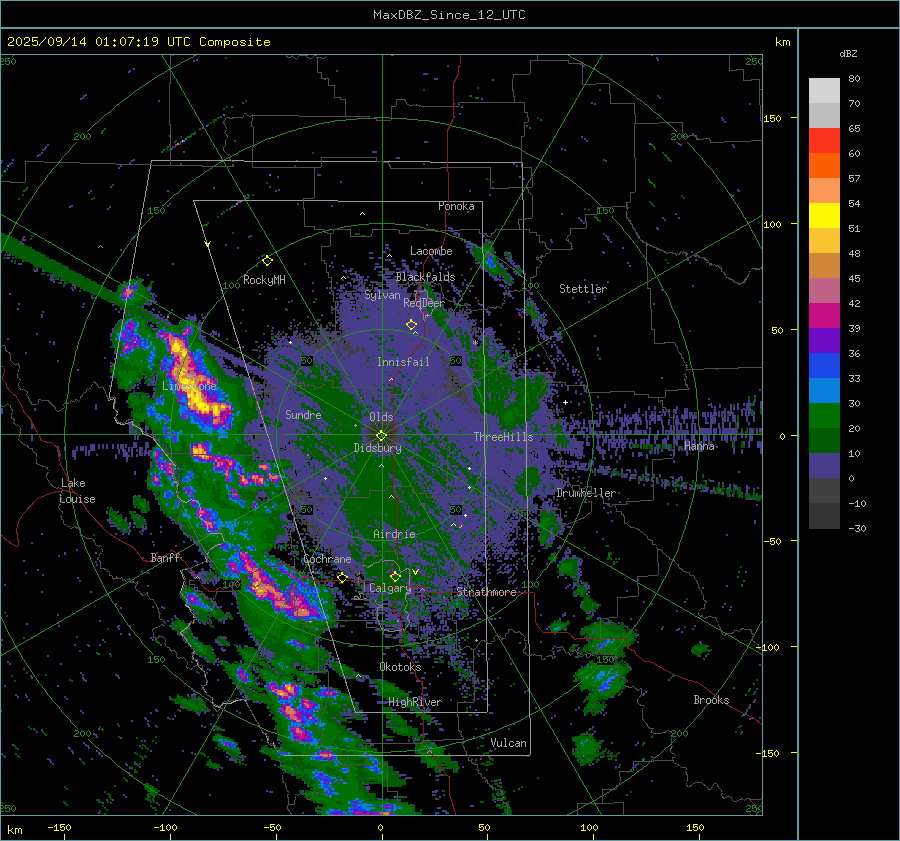
Task: Click the Lake Louise label
Action: point(77,491)
